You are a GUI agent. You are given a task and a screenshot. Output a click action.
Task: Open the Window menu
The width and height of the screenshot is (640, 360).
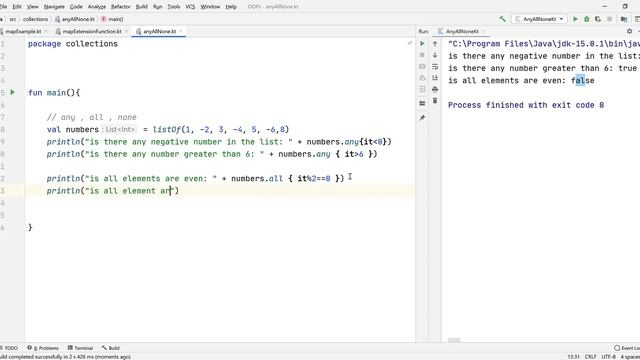click(210, 7)
